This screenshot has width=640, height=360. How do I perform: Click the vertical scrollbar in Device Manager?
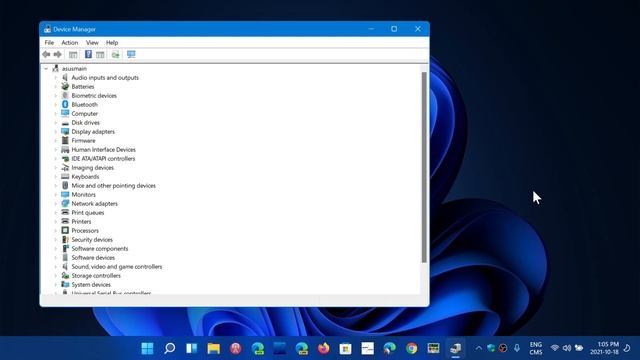424,167
